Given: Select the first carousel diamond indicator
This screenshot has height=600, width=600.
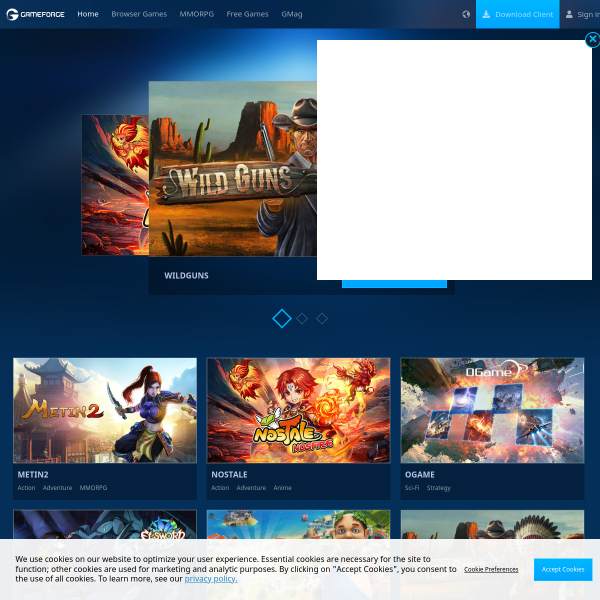Looking at the screenshot, I should tap(282, 318).
